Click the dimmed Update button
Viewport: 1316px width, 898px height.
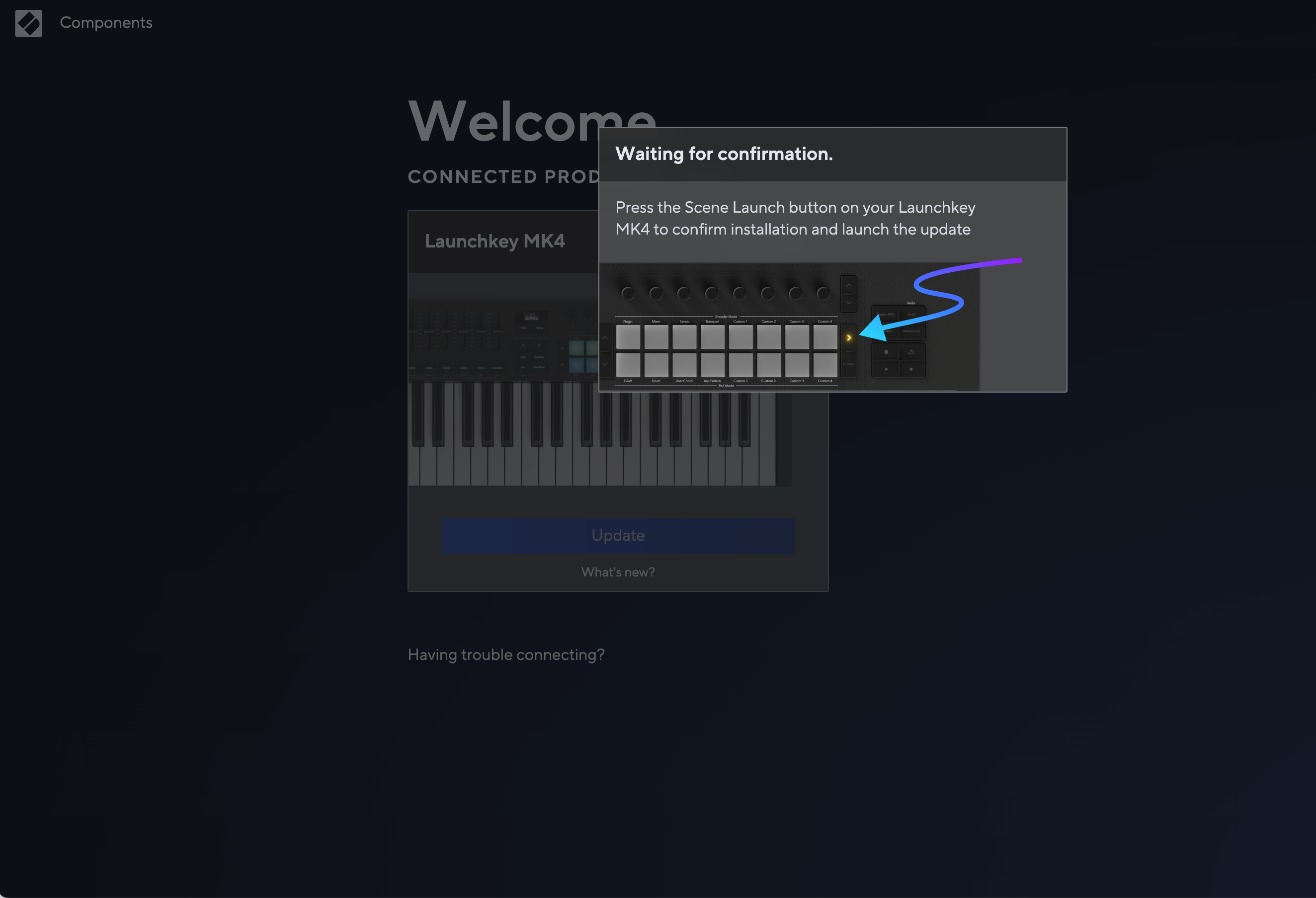tap(618, 536)
